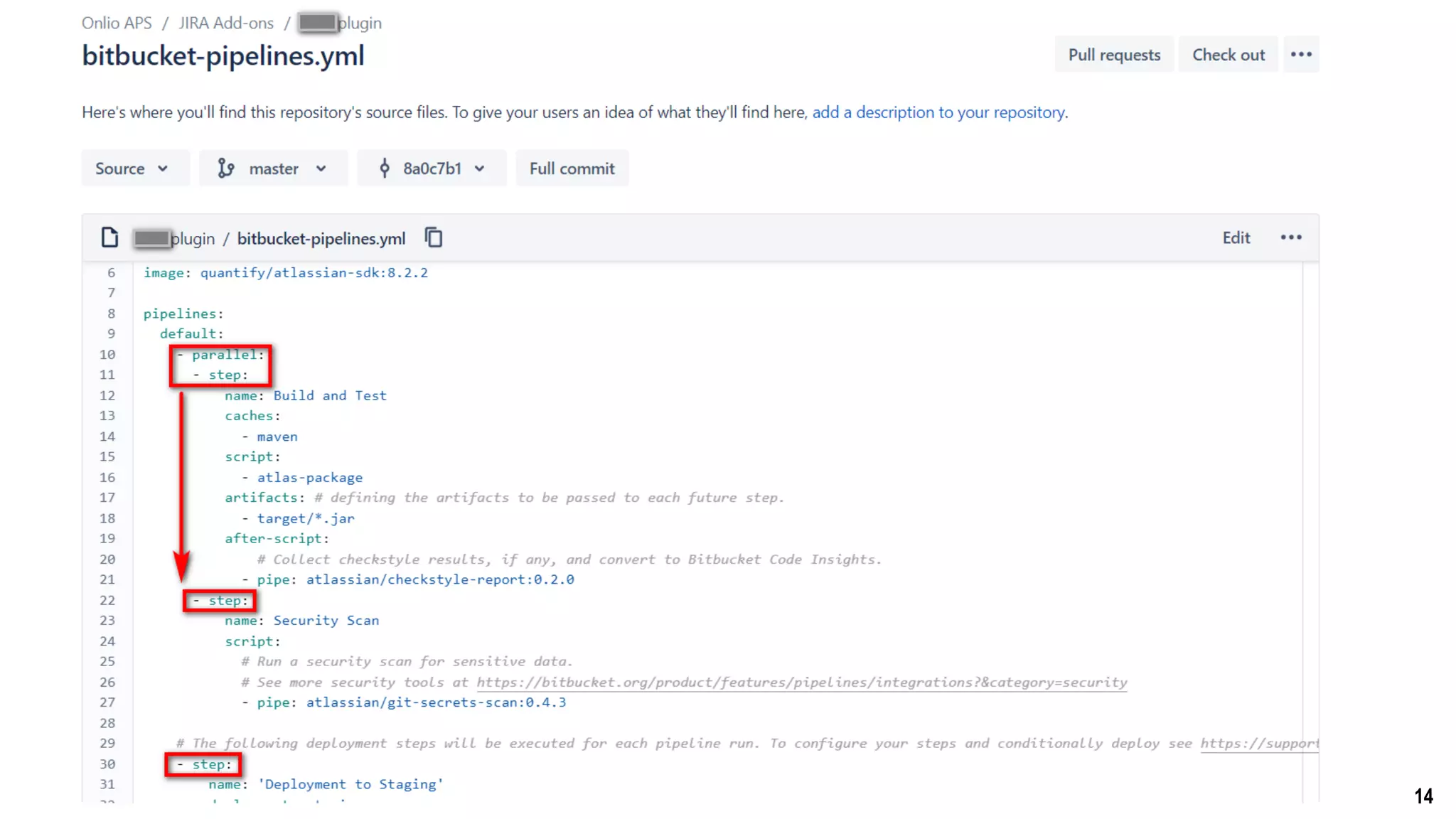
Task: Click the commit icon beside 8a0c7b1
Action: pos(385,168)
